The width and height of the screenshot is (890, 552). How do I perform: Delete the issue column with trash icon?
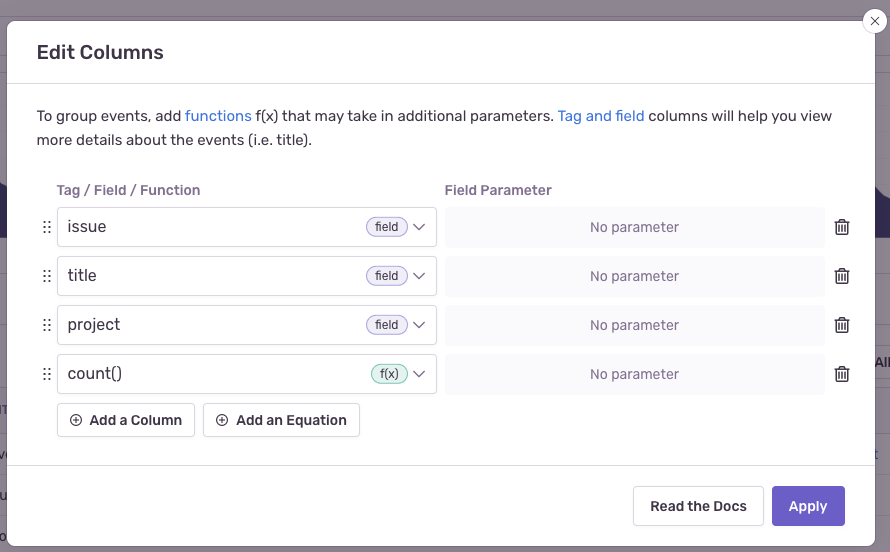pos(842,227)
